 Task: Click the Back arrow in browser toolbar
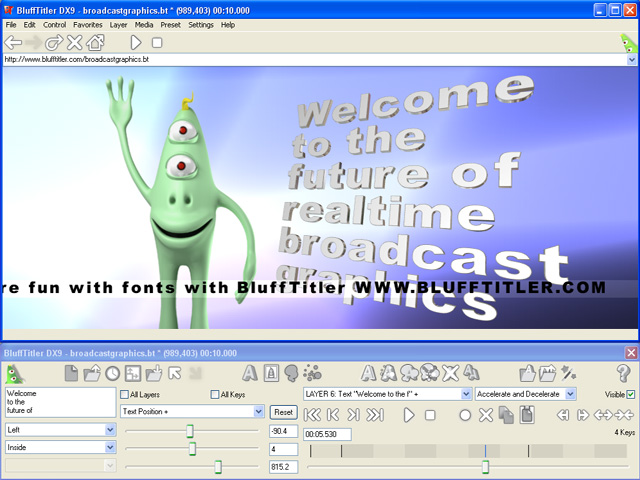tap(13, 42)
